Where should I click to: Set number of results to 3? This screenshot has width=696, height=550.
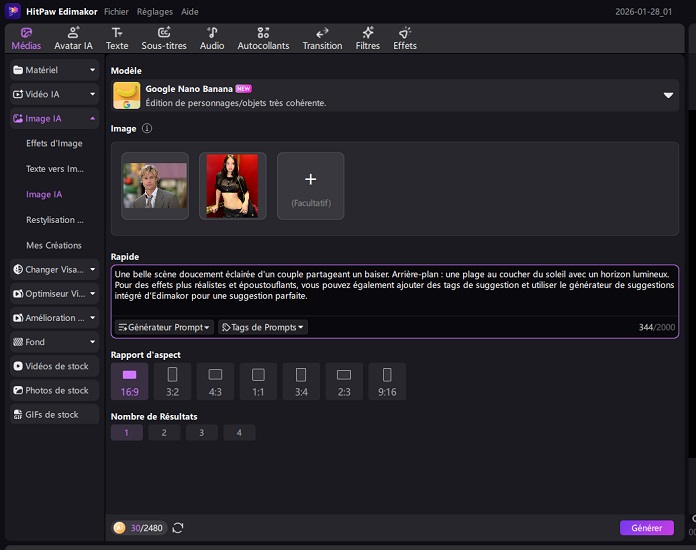point(201,433)
